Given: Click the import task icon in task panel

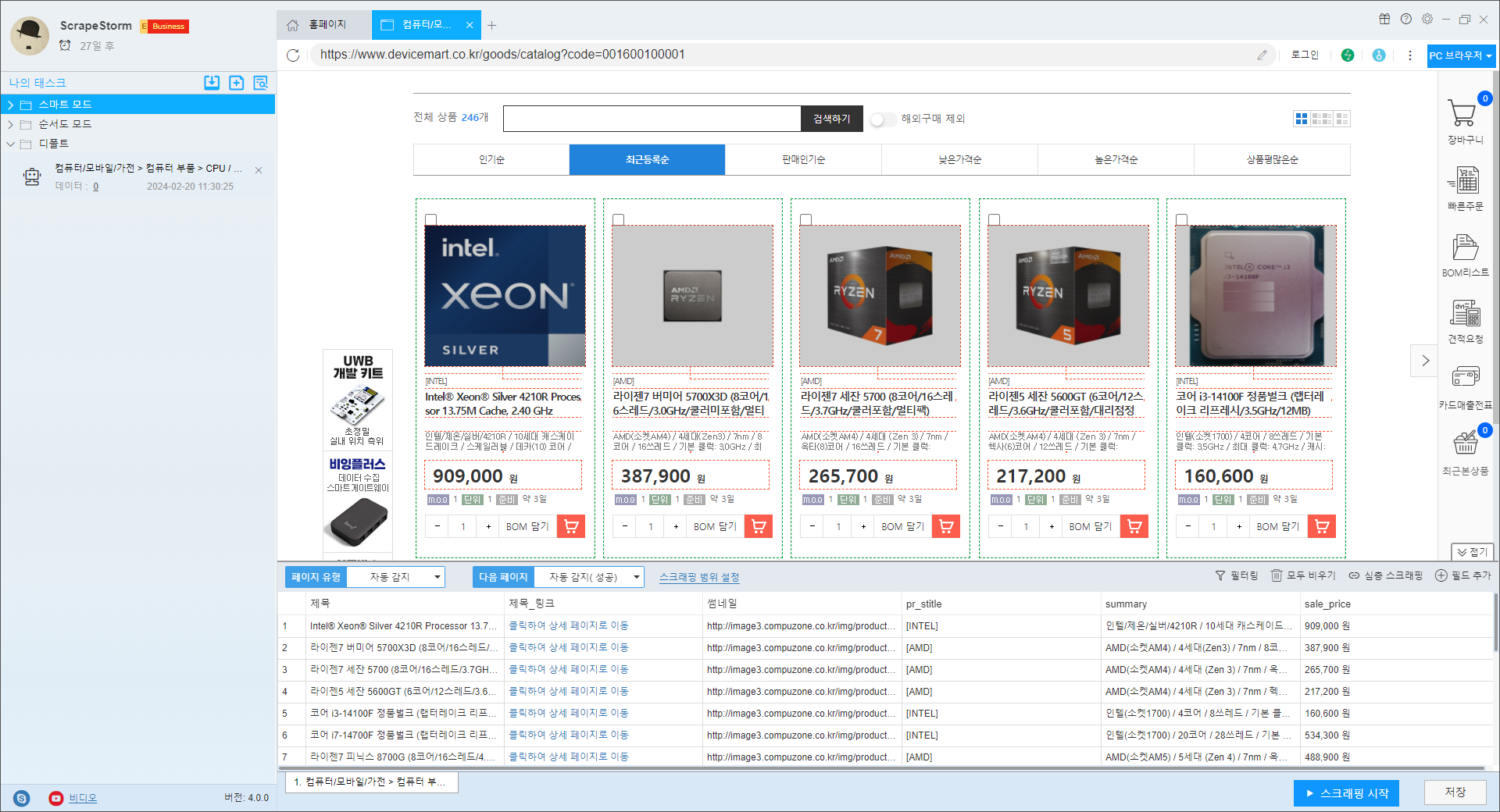Looking at the screenshot, I should [212, 83].
